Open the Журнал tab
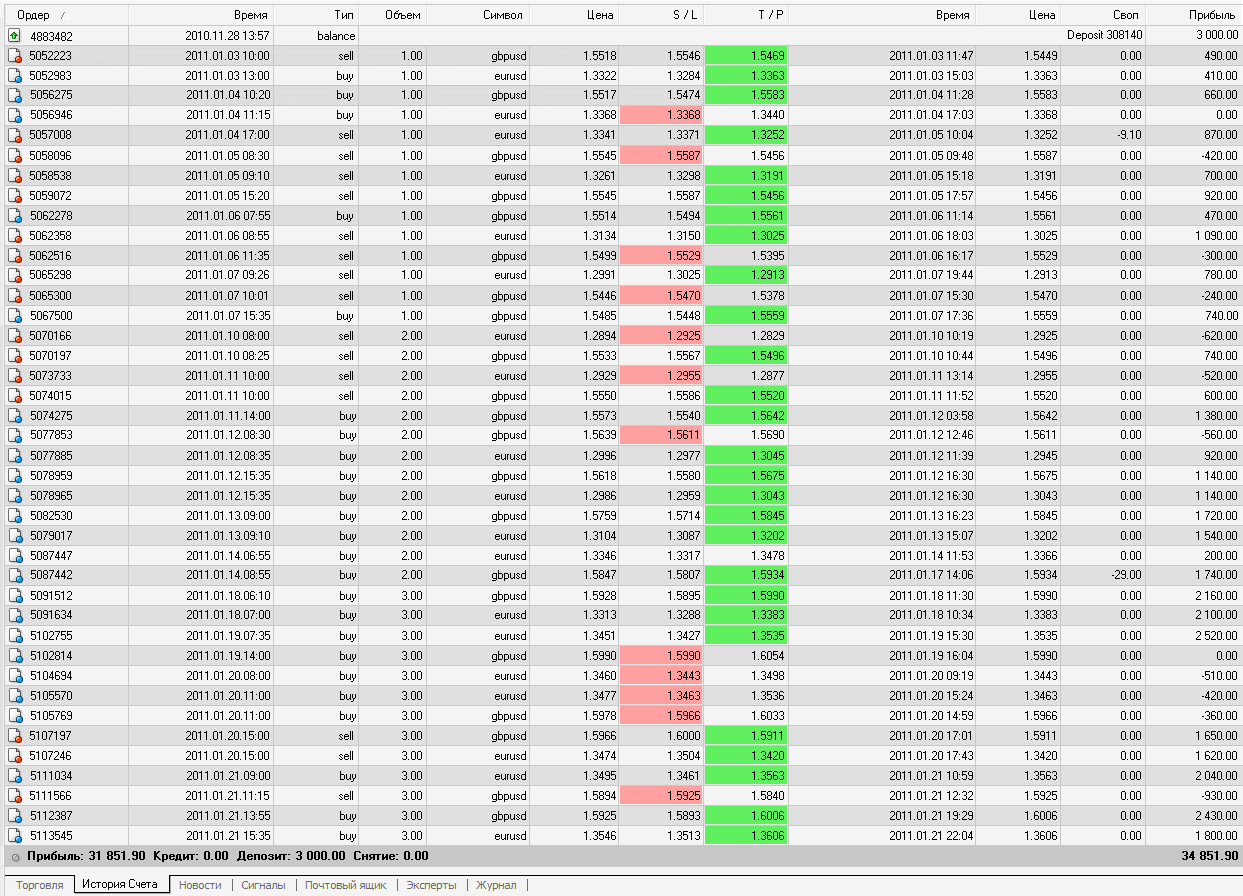 (496, 885)
